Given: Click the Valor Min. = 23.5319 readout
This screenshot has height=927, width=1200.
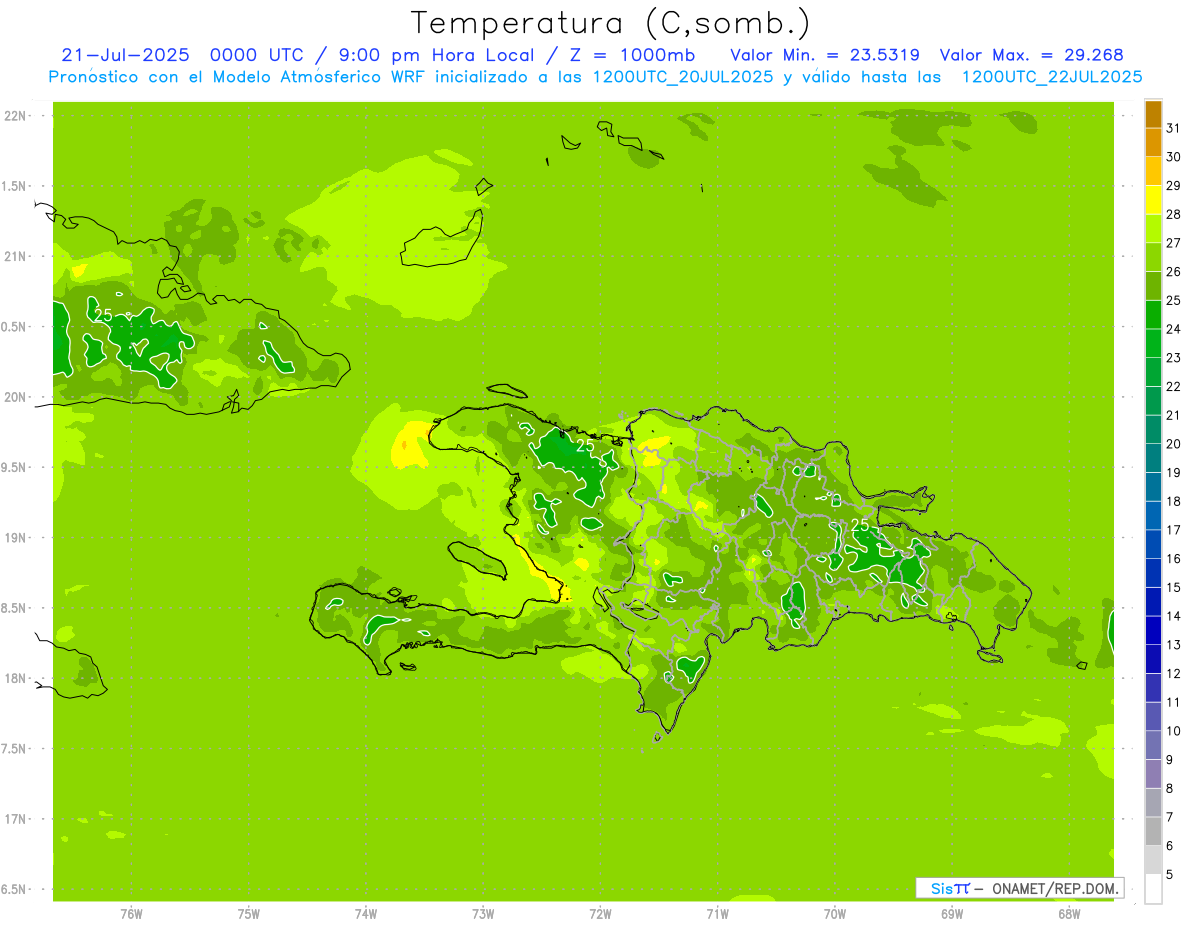Looking at the screenshot, I should [x=825, y=55].
